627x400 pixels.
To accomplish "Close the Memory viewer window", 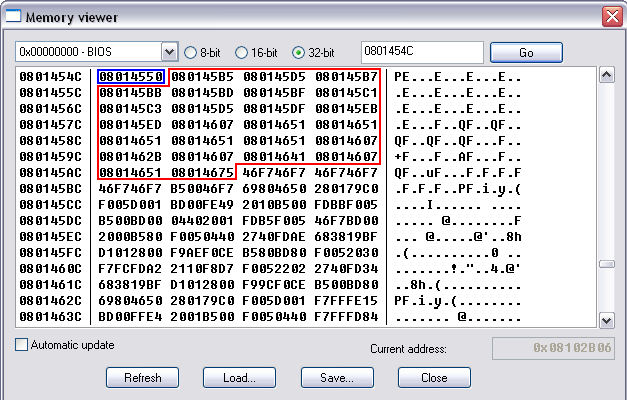I will click(x=610, y=16).
